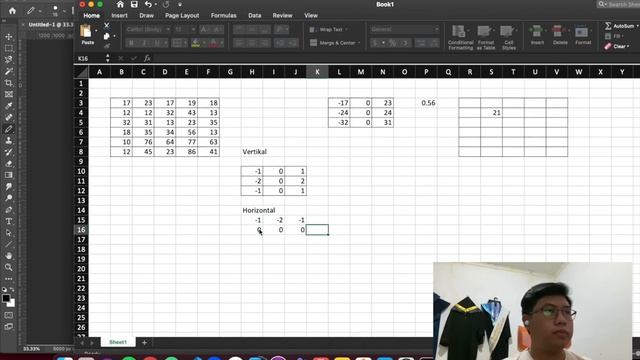Select the Healing Brush tool in Photoshop

pos(9,118)
